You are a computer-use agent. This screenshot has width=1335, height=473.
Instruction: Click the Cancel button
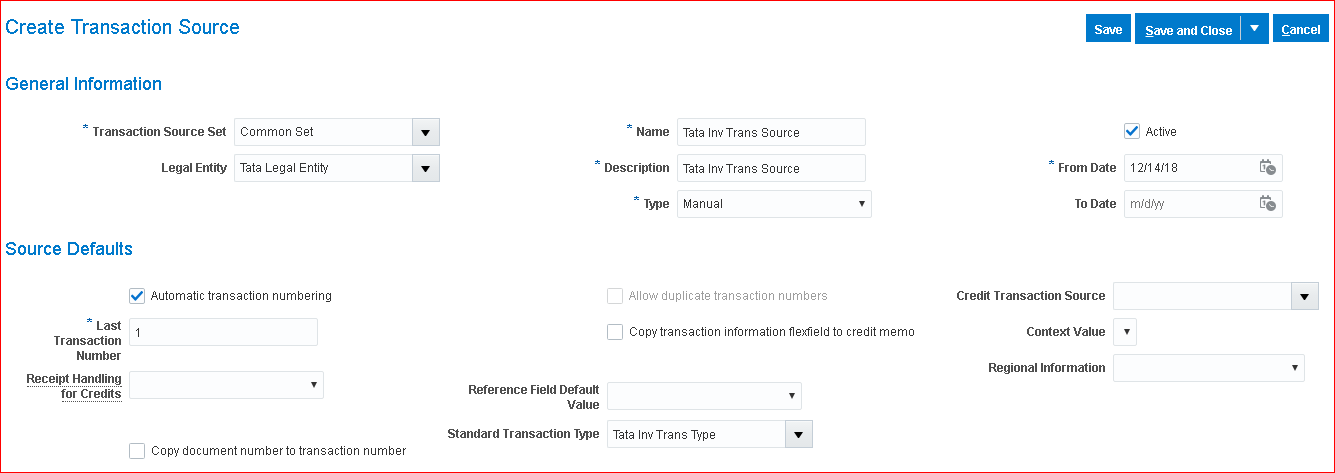[x=1300, y=29]
